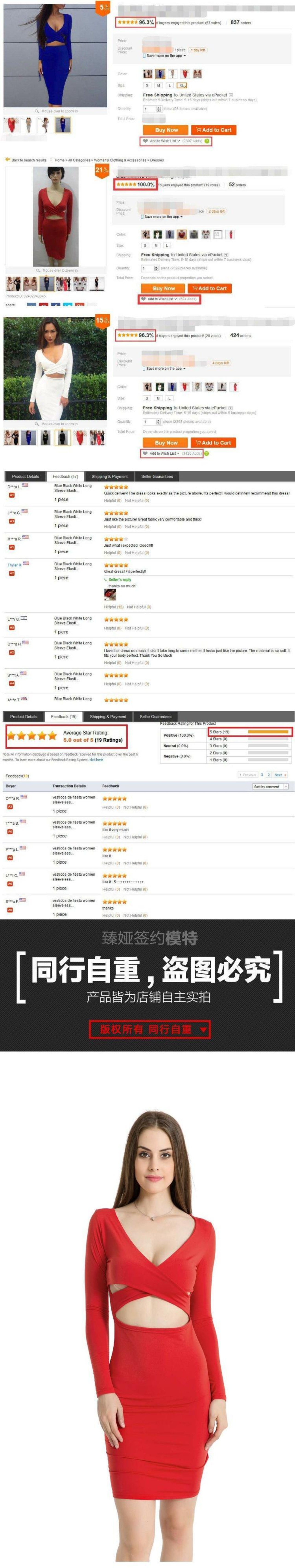The image size is (295, 1568).
Task: Open the Seller Guarantees tab beside Feedback (19)
Action: click(x=155, y=717)
